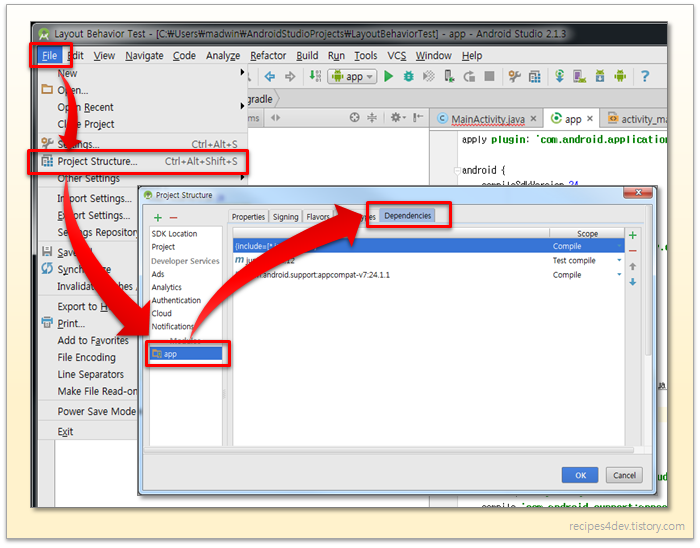Open Signing tab in Project Structure
This screenshot has width=700, height=548.
[x=285, y=216]
